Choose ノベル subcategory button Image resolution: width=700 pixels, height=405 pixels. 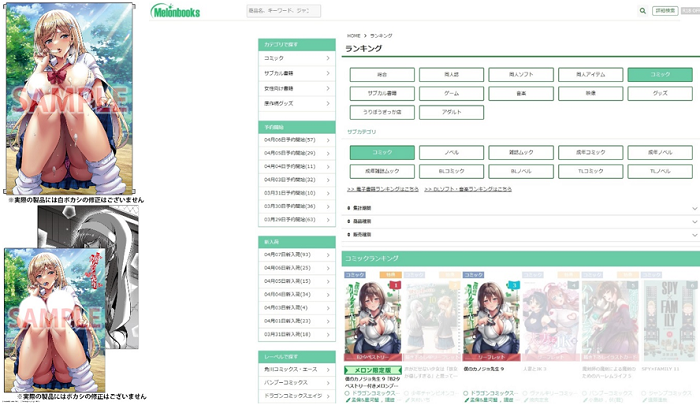451,152
